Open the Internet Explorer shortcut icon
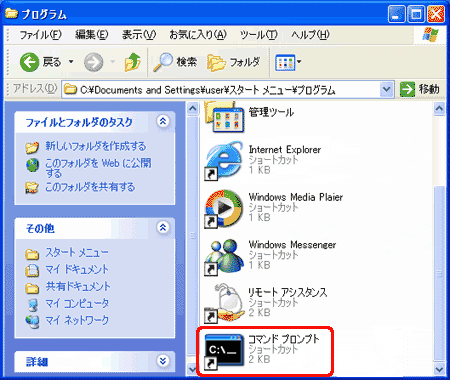 pos(224,160)
